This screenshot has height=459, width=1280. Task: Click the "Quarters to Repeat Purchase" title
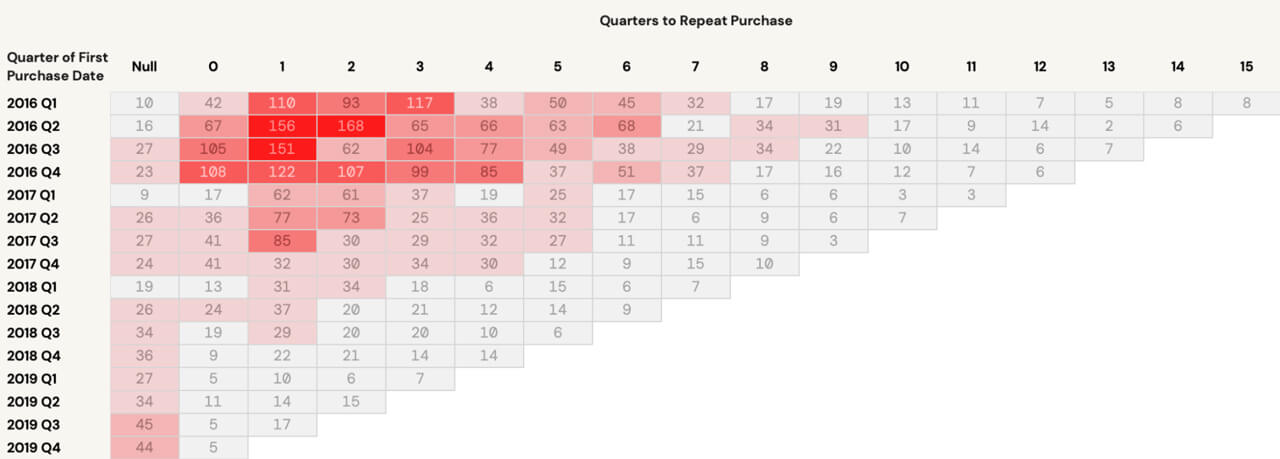pyautogui.click(x=696, y=20)
